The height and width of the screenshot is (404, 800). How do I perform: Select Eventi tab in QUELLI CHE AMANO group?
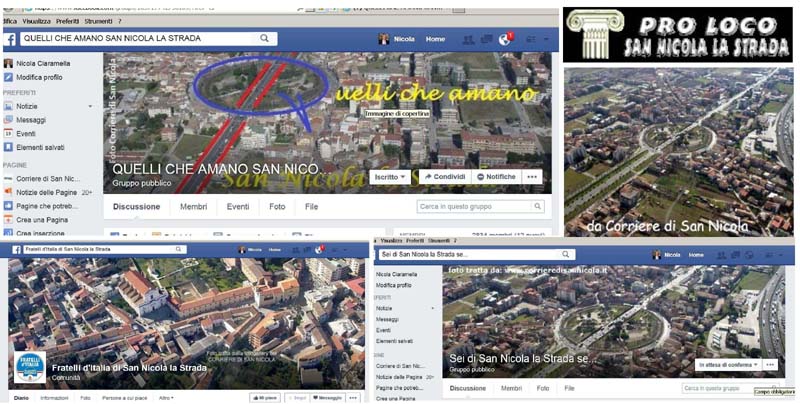coord(238,207)
